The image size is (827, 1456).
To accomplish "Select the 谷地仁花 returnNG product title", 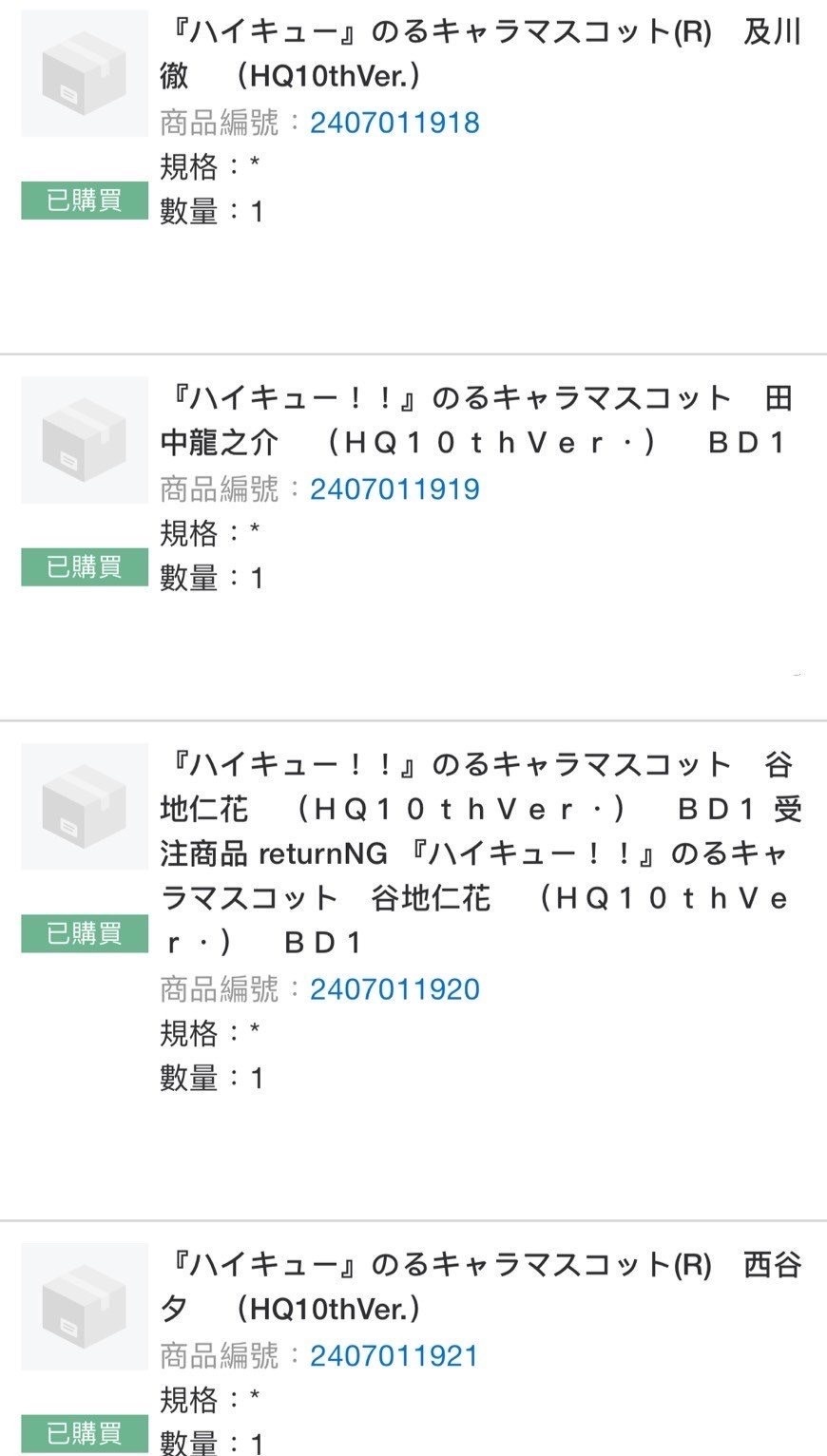I will coord(481,853).
